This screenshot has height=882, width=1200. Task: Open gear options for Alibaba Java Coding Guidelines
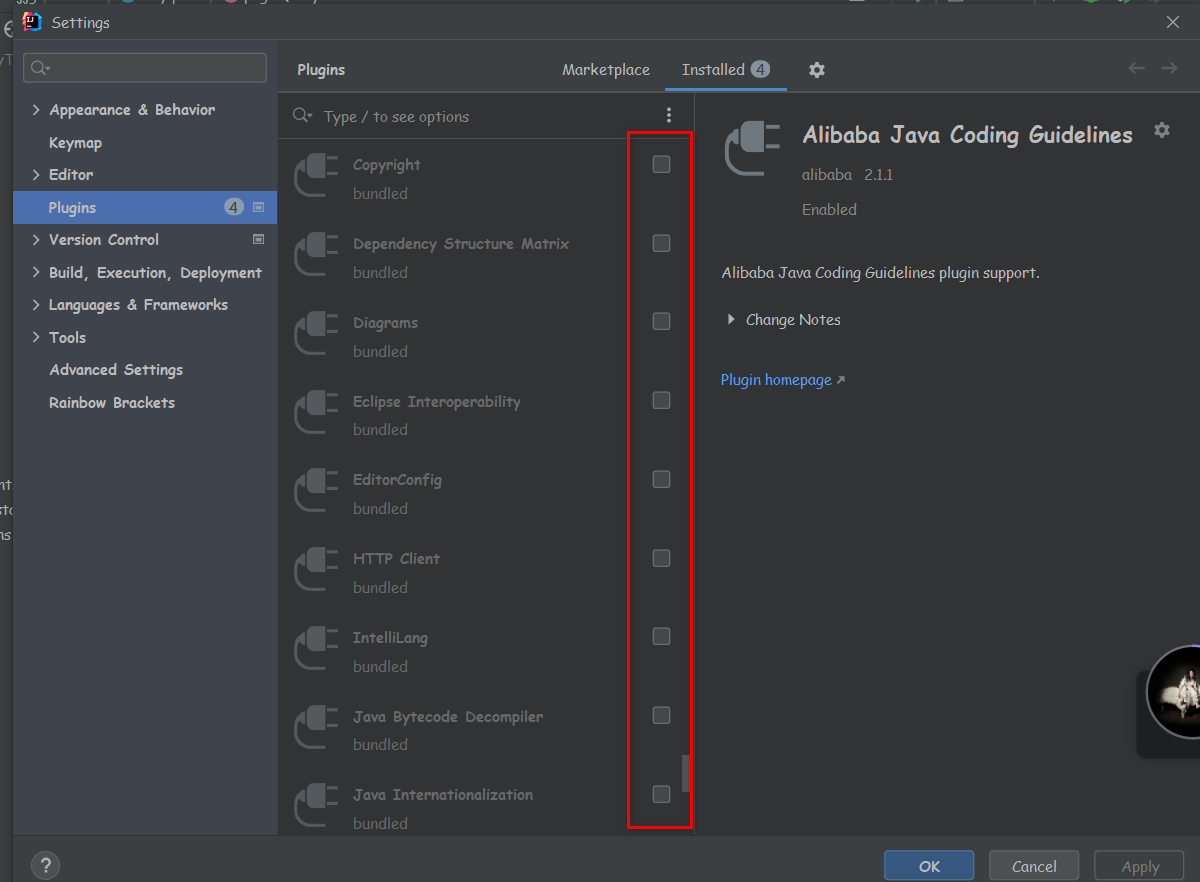(1161, 130)
